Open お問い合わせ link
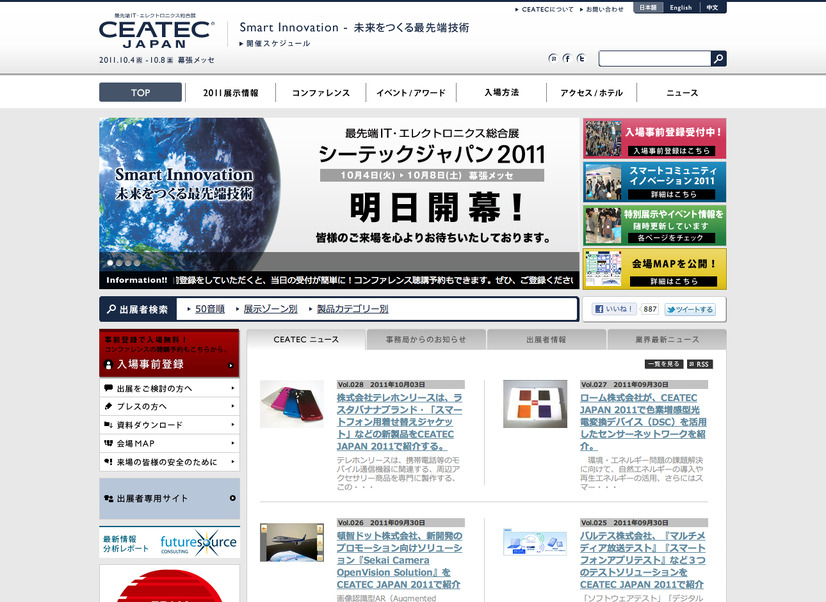This screenshot has width=826, height=602. (x=602, y=9)
